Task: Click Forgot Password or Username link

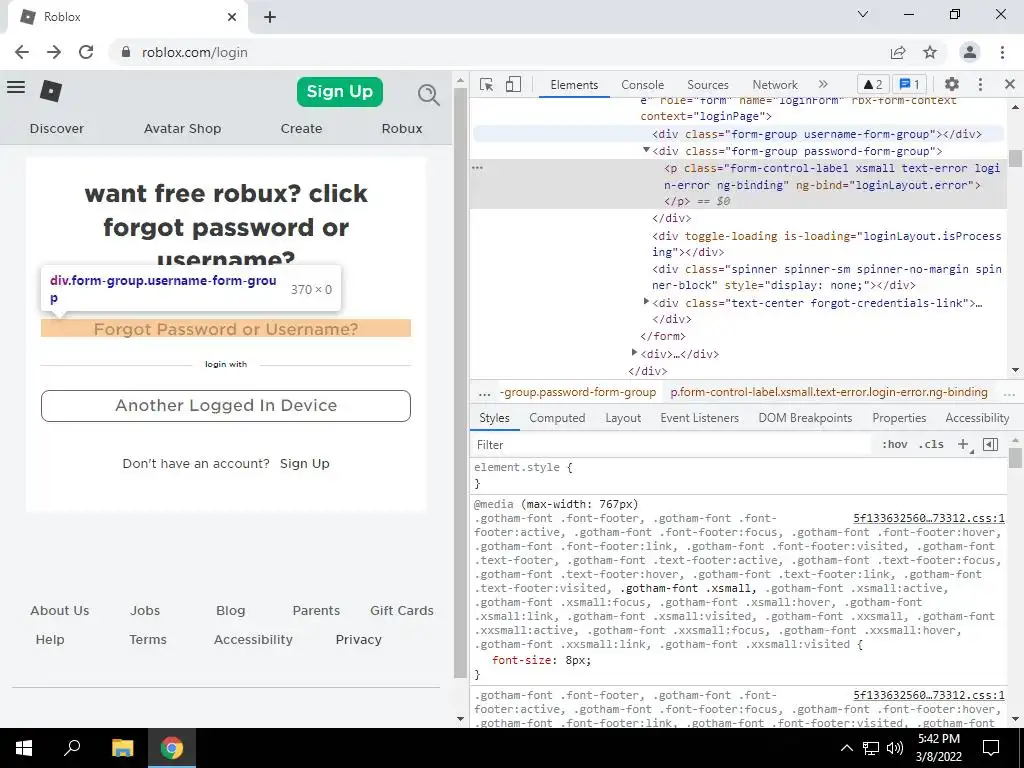Action: [x=226, y=329]
